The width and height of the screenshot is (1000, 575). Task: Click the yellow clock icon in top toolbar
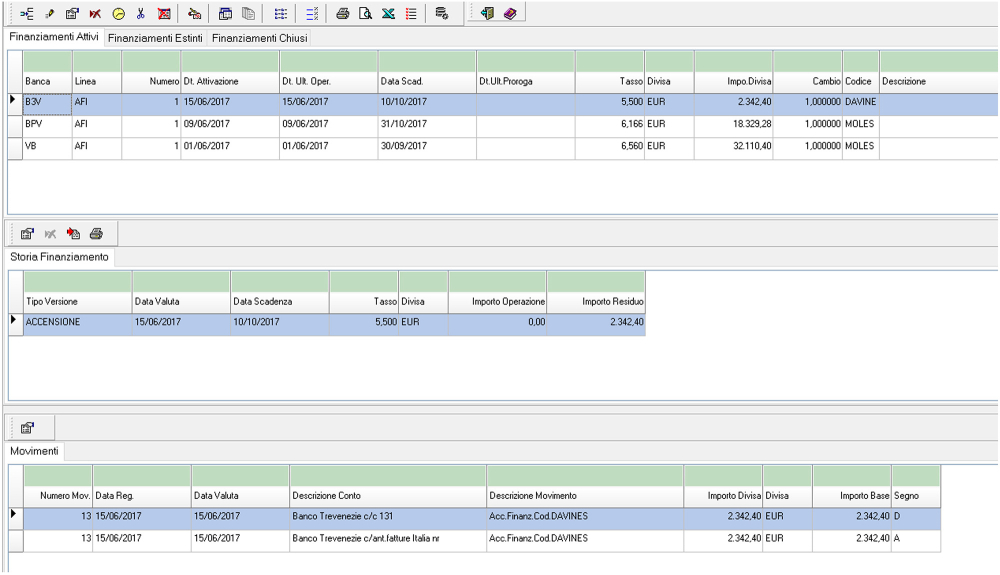tap(118, 14)
